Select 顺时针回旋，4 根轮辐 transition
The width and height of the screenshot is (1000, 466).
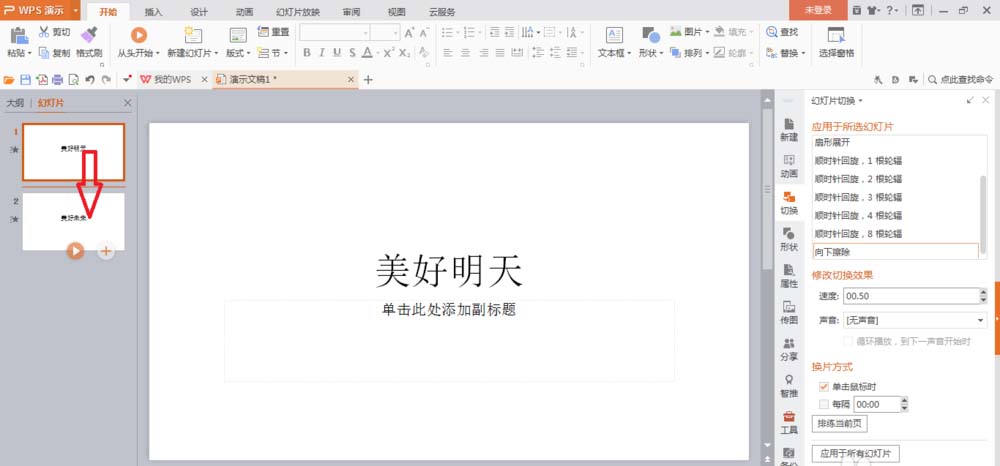pyautogui.click(x=895, y=215)
